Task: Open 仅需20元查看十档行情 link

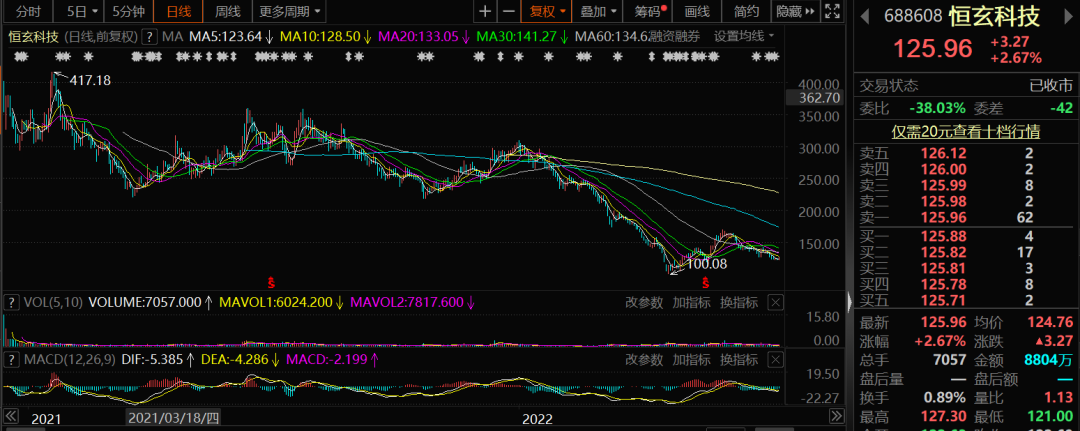Action: click(x=966, y=131)
